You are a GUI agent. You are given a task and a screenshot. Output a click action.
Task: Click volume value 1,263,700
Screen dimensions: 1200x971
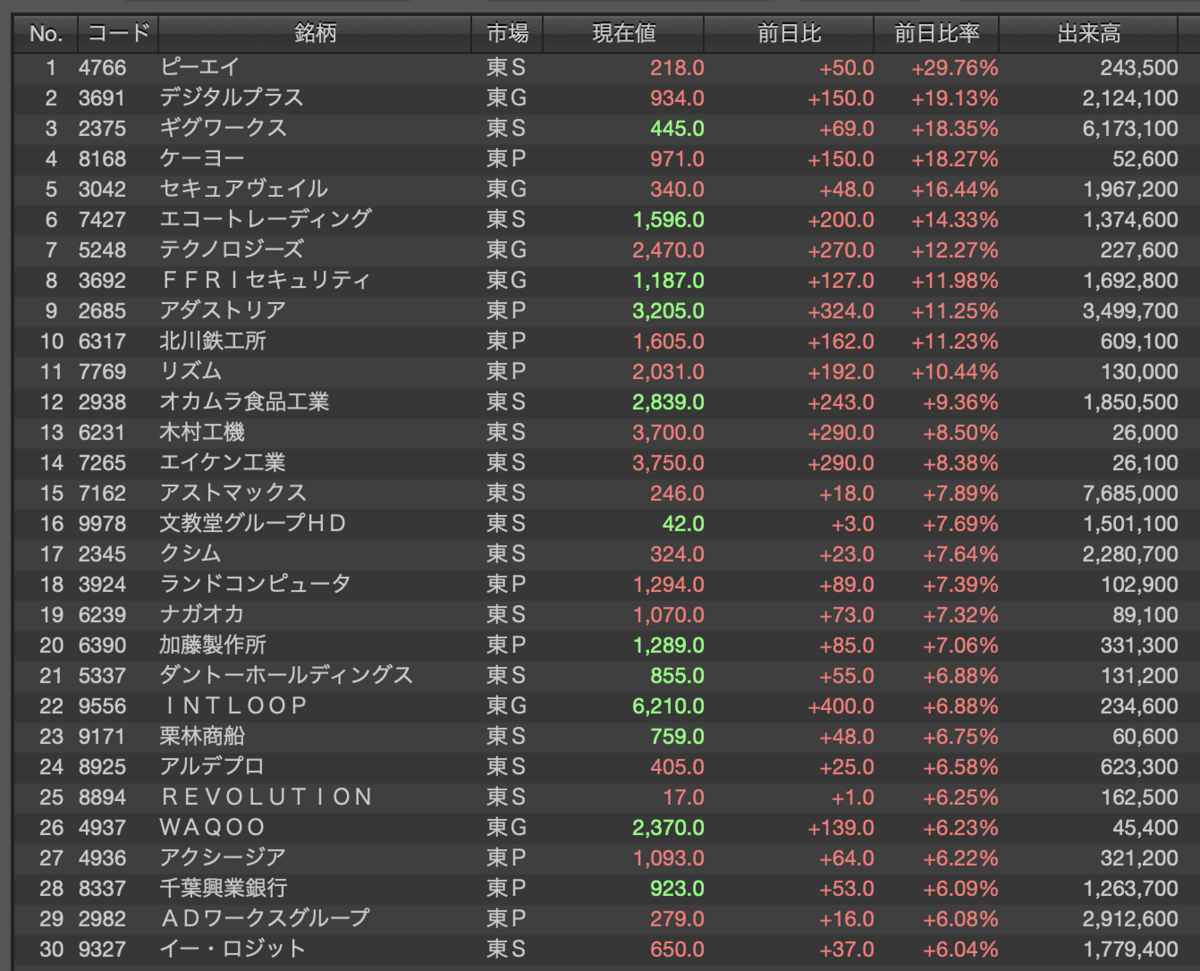point(1130,888)
